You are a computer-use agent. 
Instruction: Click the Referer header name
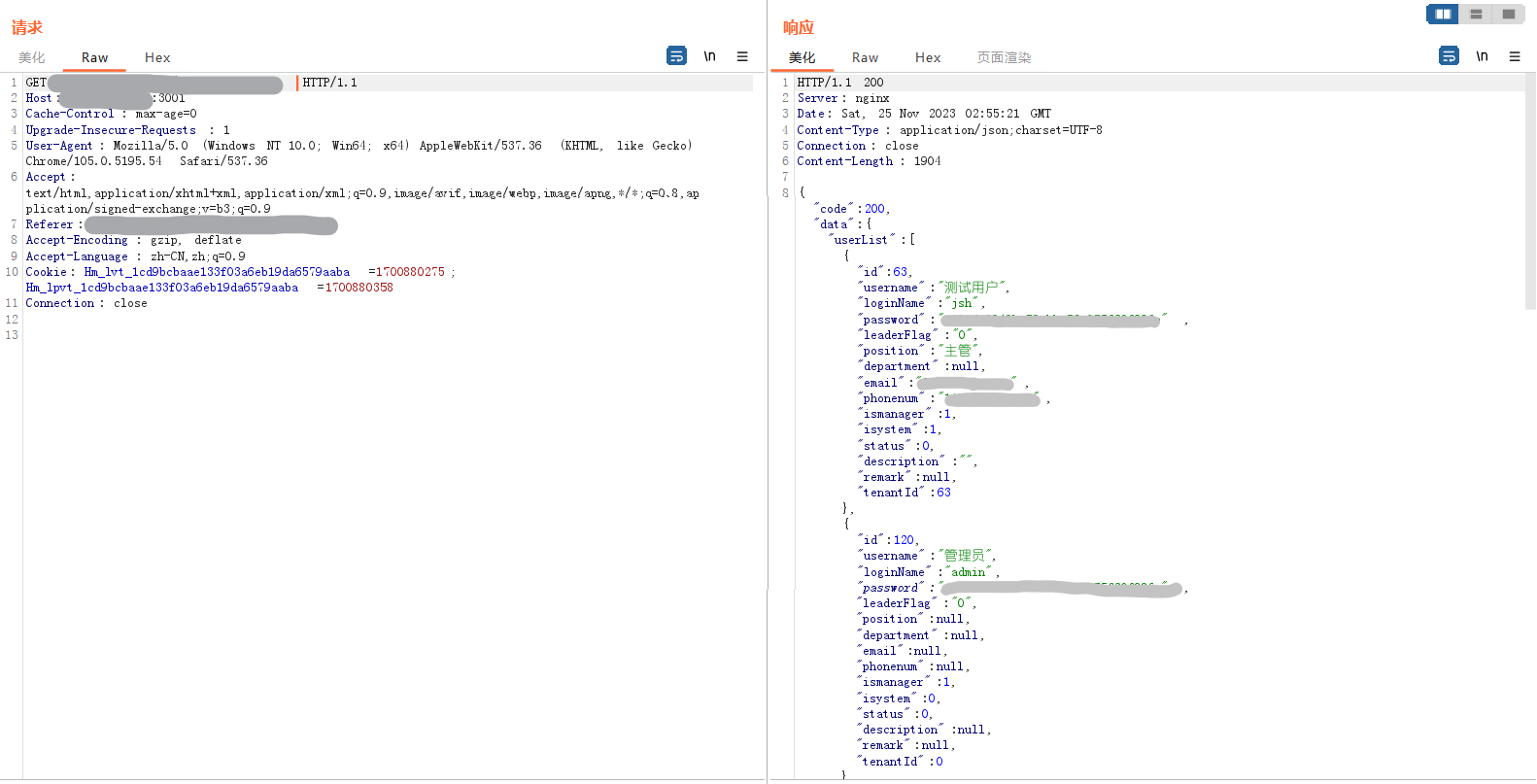click(49, 224)
